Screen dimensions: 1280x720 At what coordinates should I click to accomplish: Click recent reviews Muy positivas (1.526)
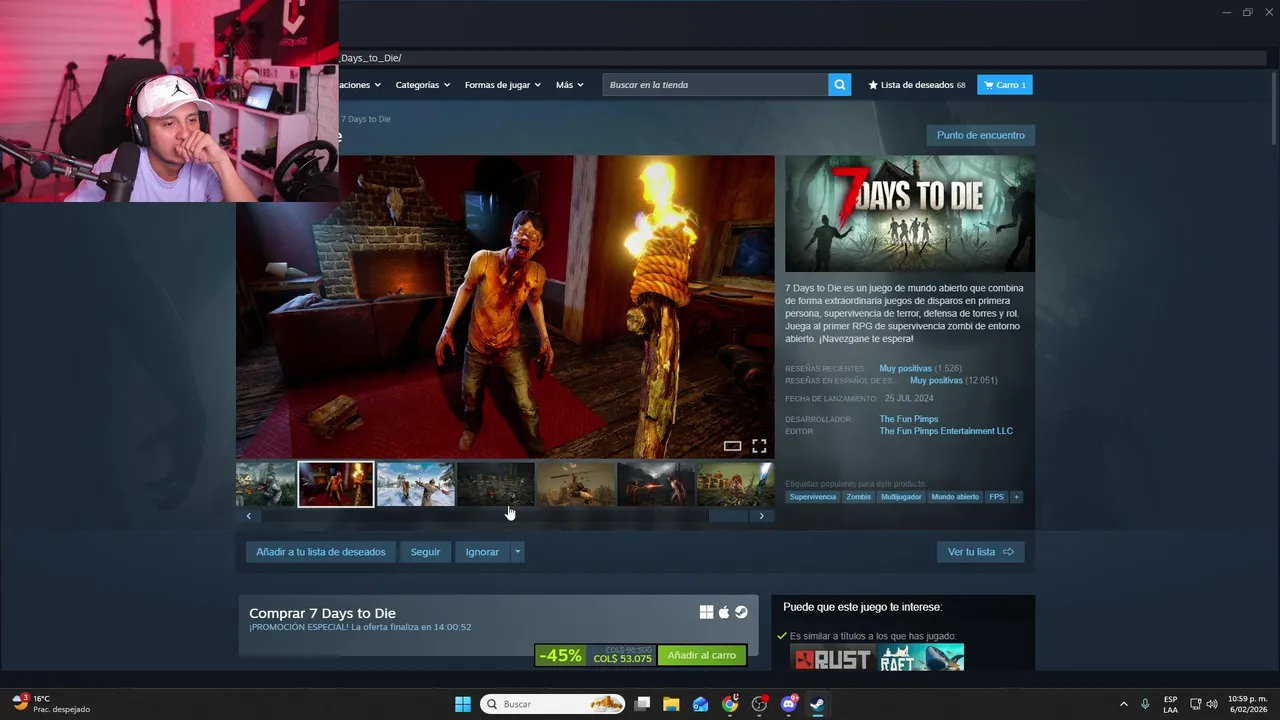pos(920,369)
